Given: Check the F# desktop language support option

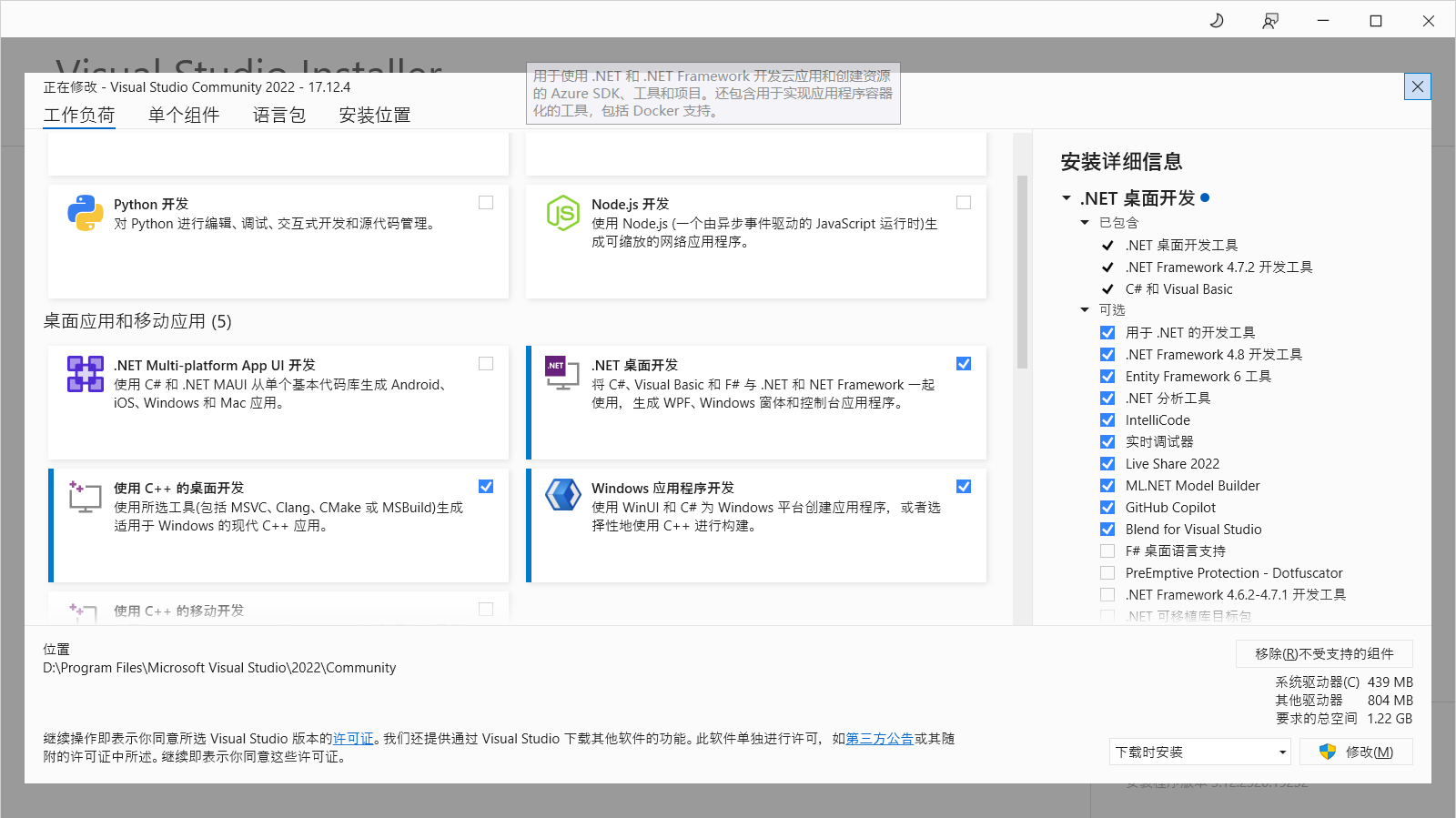Looking at the screenshot, I should point(1107,551).
